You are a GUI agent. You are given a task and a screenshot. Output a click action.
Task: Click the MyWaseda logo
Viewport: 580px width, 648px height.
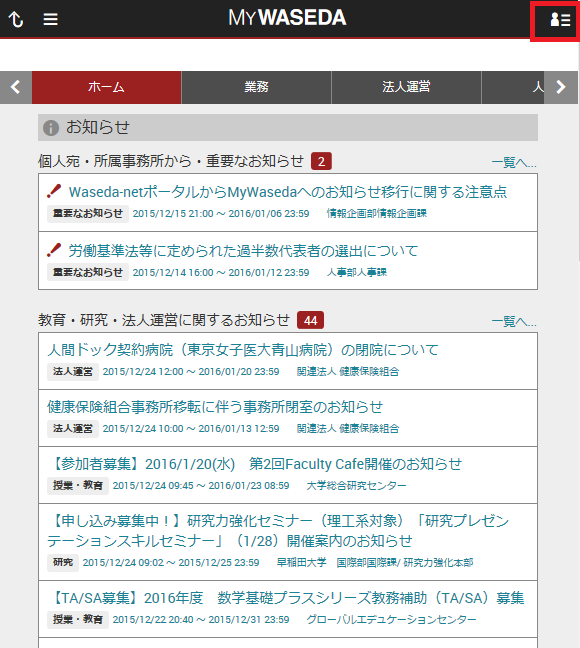[x=287, y=18]
